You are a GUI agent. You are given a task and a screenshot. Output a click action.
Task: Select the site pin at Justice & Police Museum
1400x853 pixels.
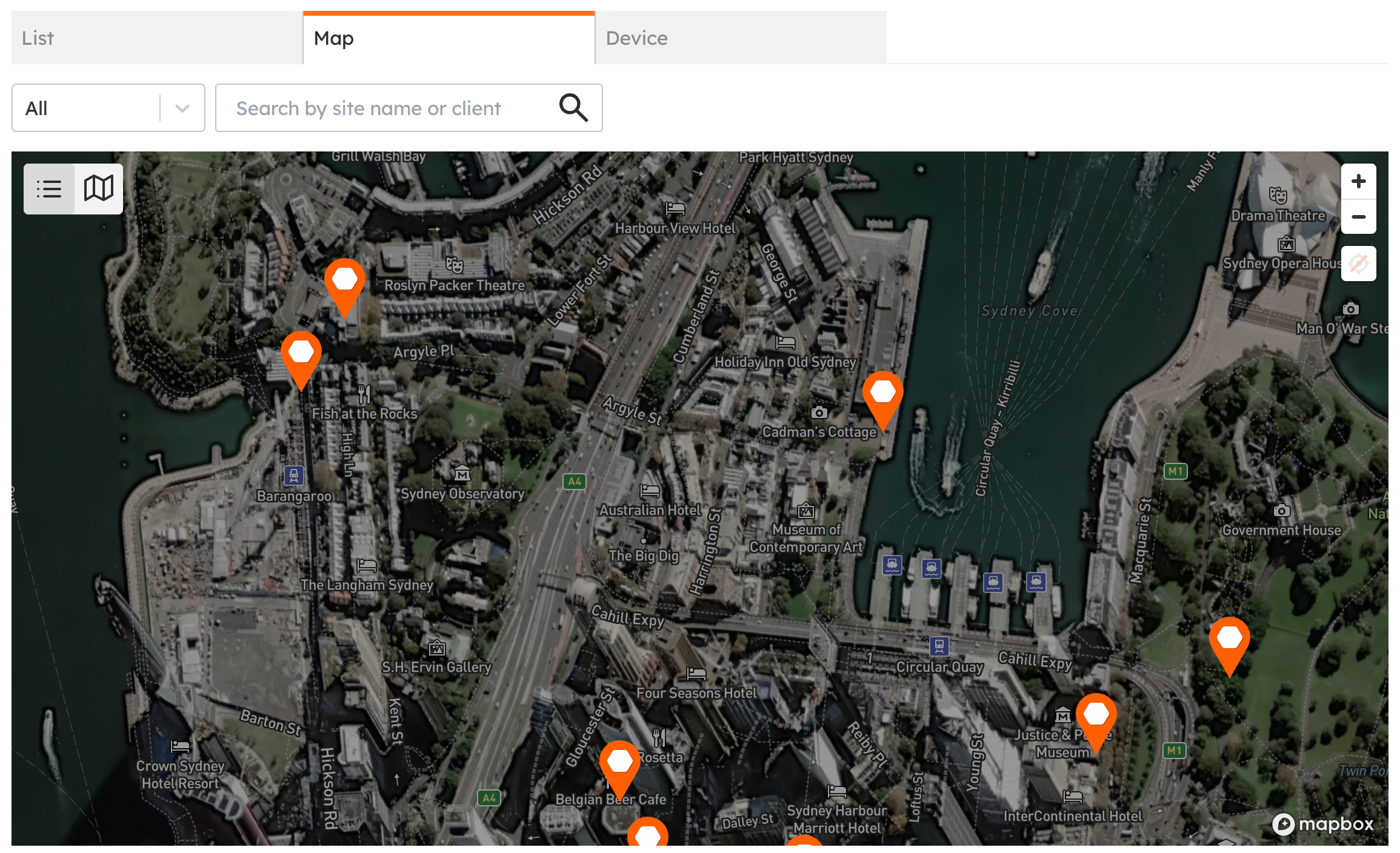pos(1096,715)
